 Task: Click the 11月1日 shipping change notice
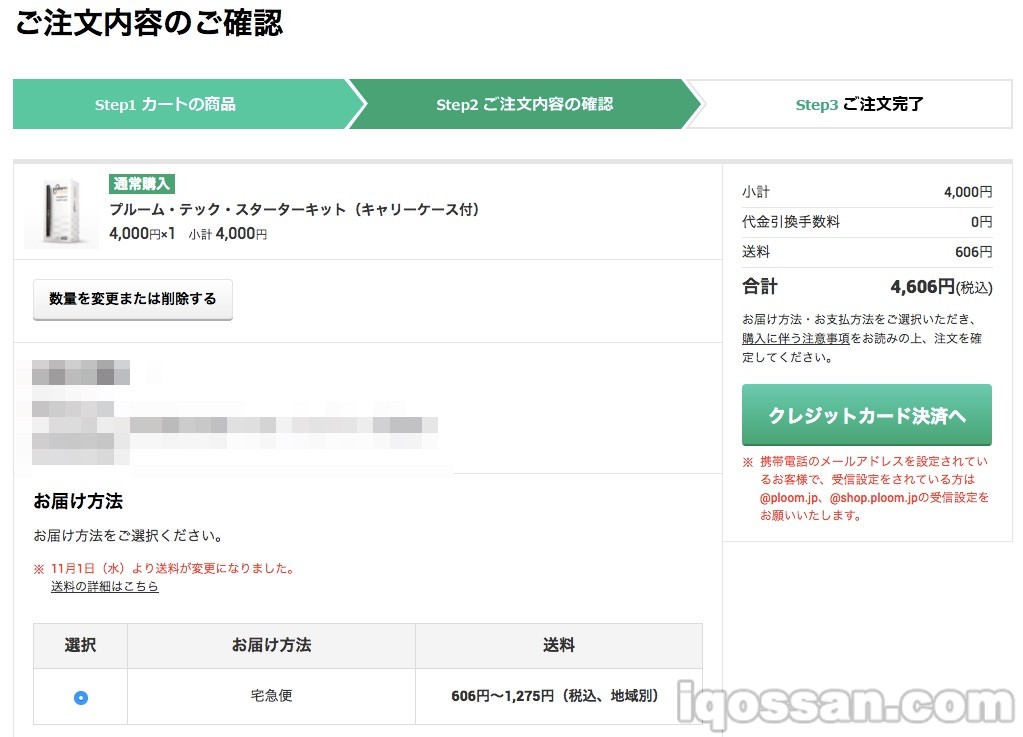pyautogui.click(x=164, y=568)
